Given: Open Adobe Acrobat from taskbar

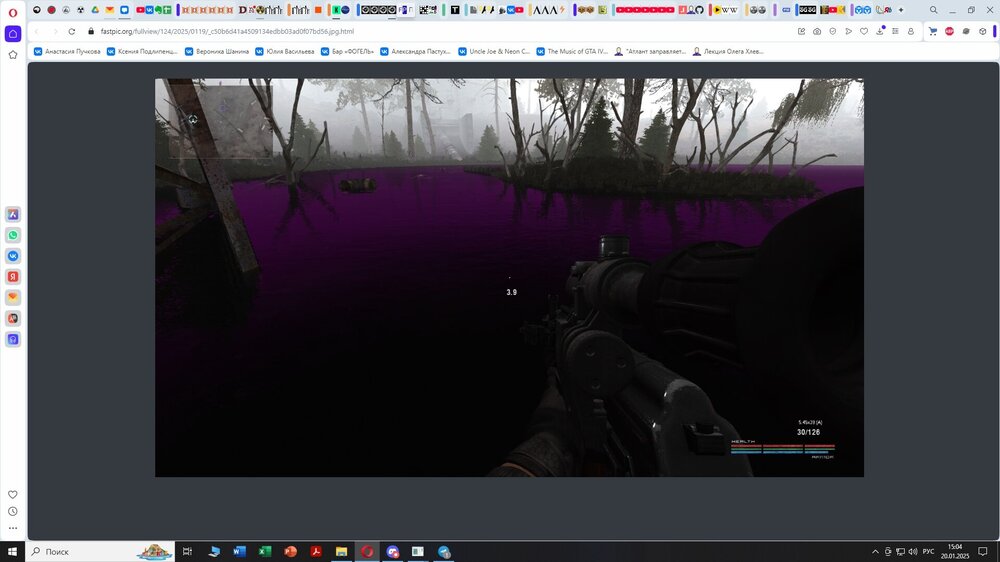Looking at the screenshot, I should pos(316,551).
